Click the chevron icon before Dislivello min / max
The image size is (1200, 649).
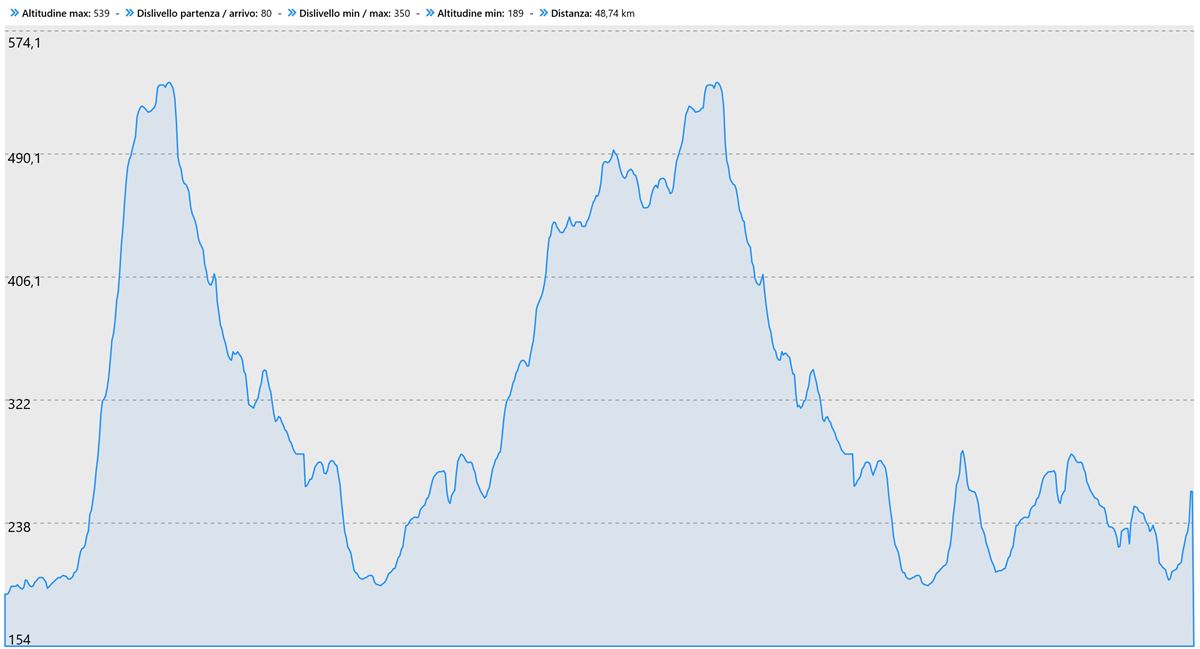click(293, 14)
